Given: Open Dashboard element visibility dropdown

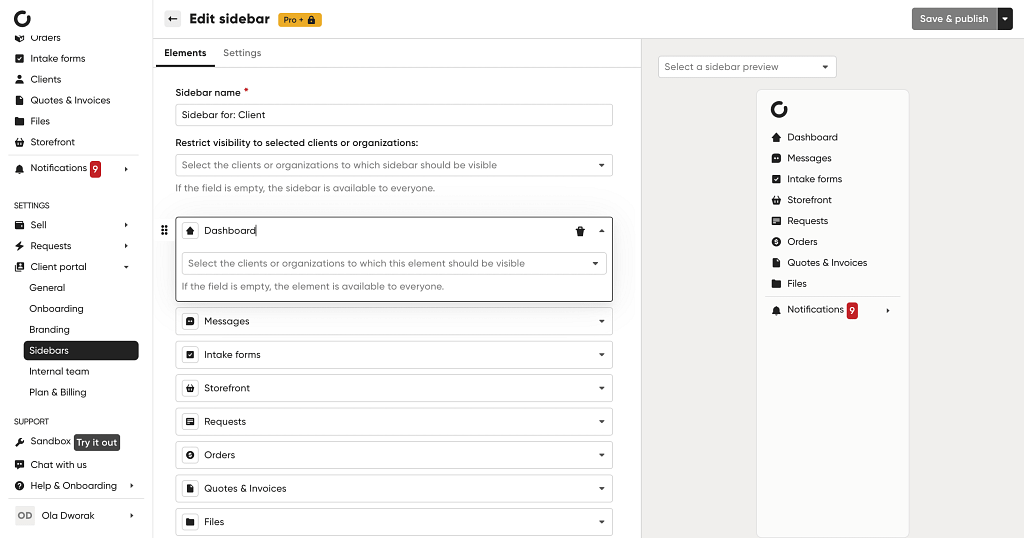Looking at the screenshot, I should [x=394, y=264].
